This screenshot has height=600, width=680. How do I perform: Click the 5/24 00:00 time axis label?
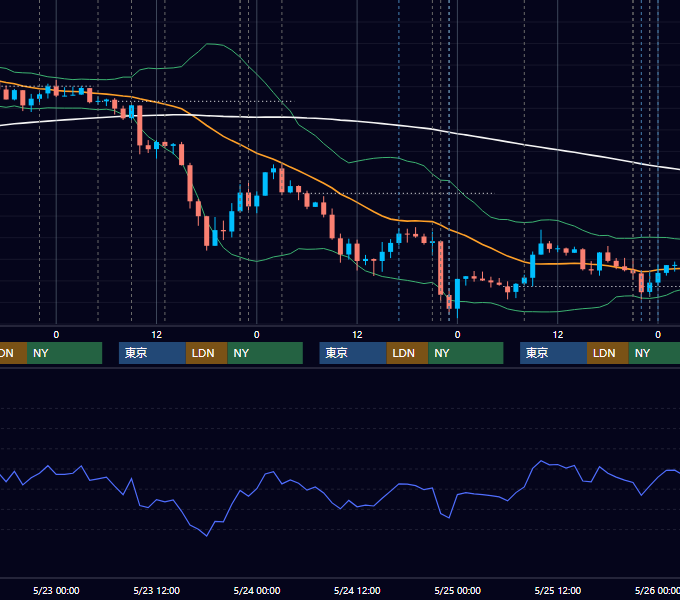pyautogui.click(x=257, y=590)
